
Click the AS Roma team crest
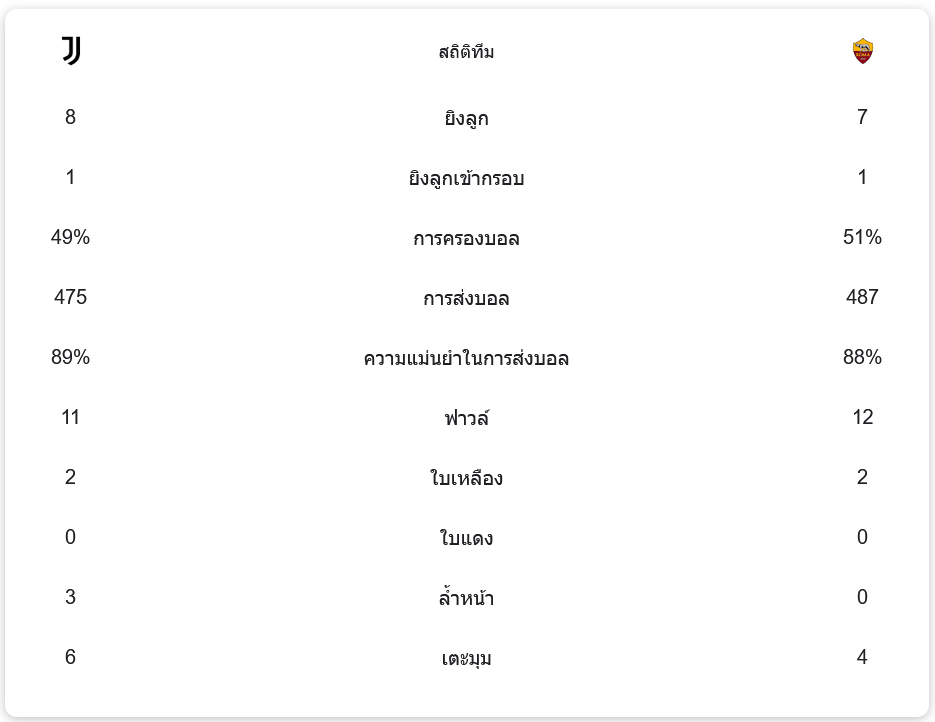(x=862, y=51)
